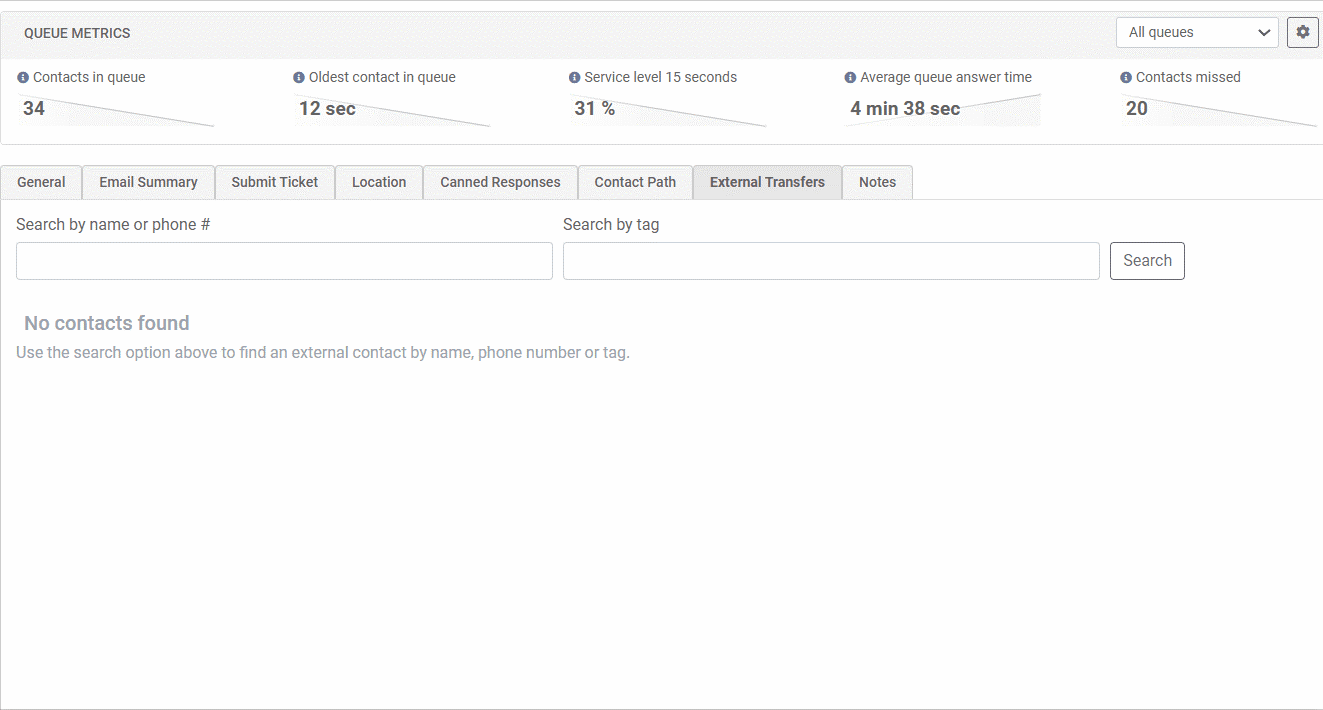This screenshot has height=710, width=1323.
Task: Click the info icon next to Service level 15 seconds
Action: point(573,77)
